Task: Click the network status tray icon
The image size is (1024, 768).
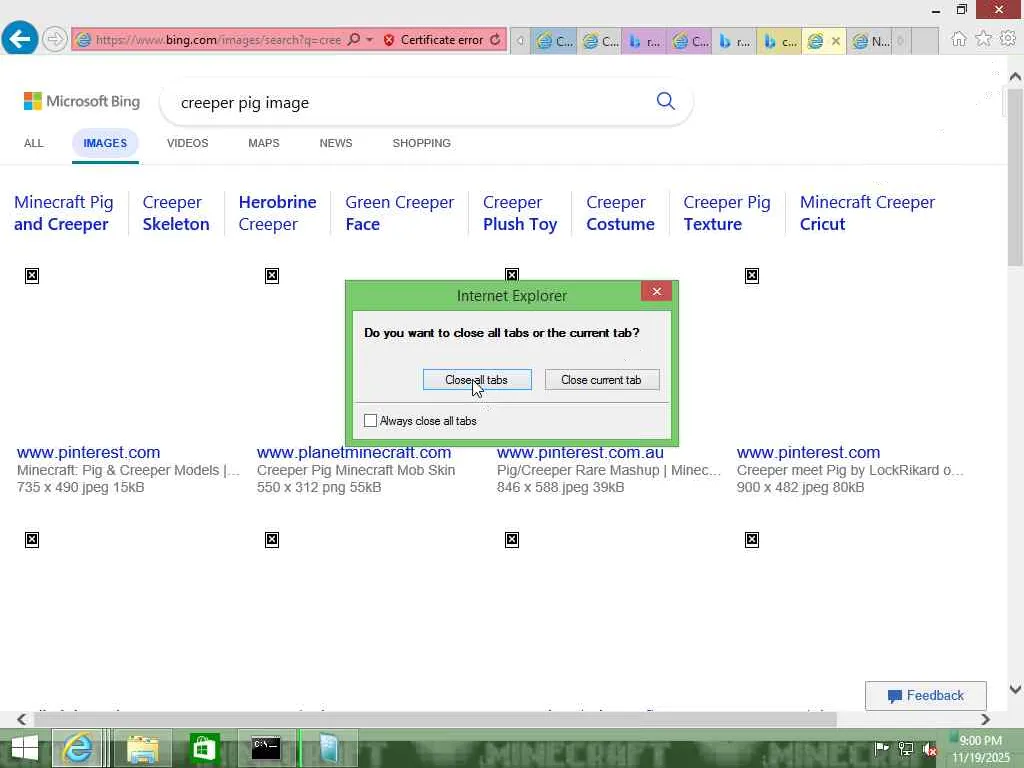Action: coord(906,748)
